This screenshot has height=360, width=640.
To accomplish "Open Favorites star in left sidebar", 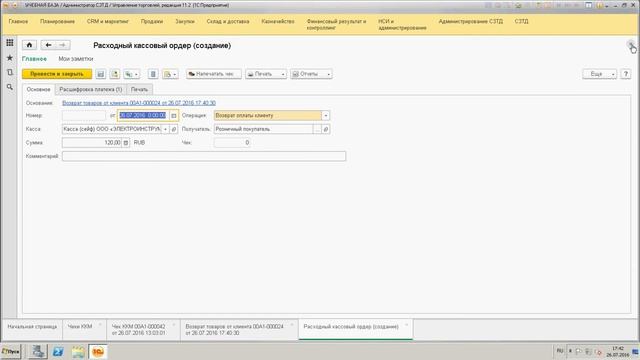I will pos(10,58).
